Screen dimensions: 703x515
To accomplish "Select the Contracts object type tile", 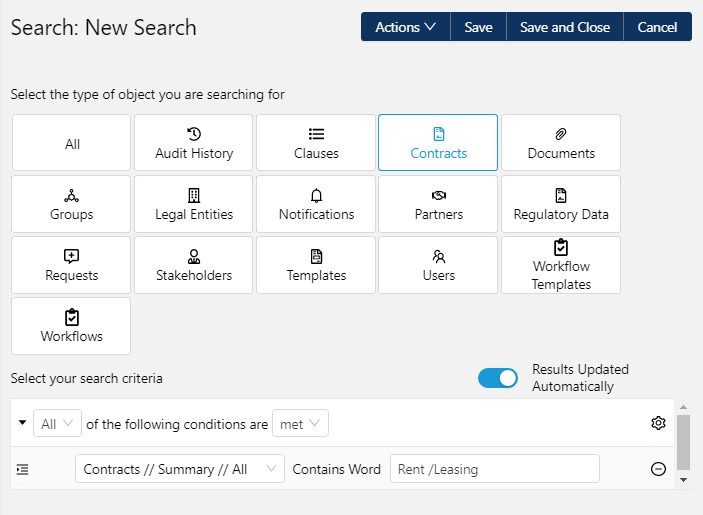I will click(x=438, y=143).
